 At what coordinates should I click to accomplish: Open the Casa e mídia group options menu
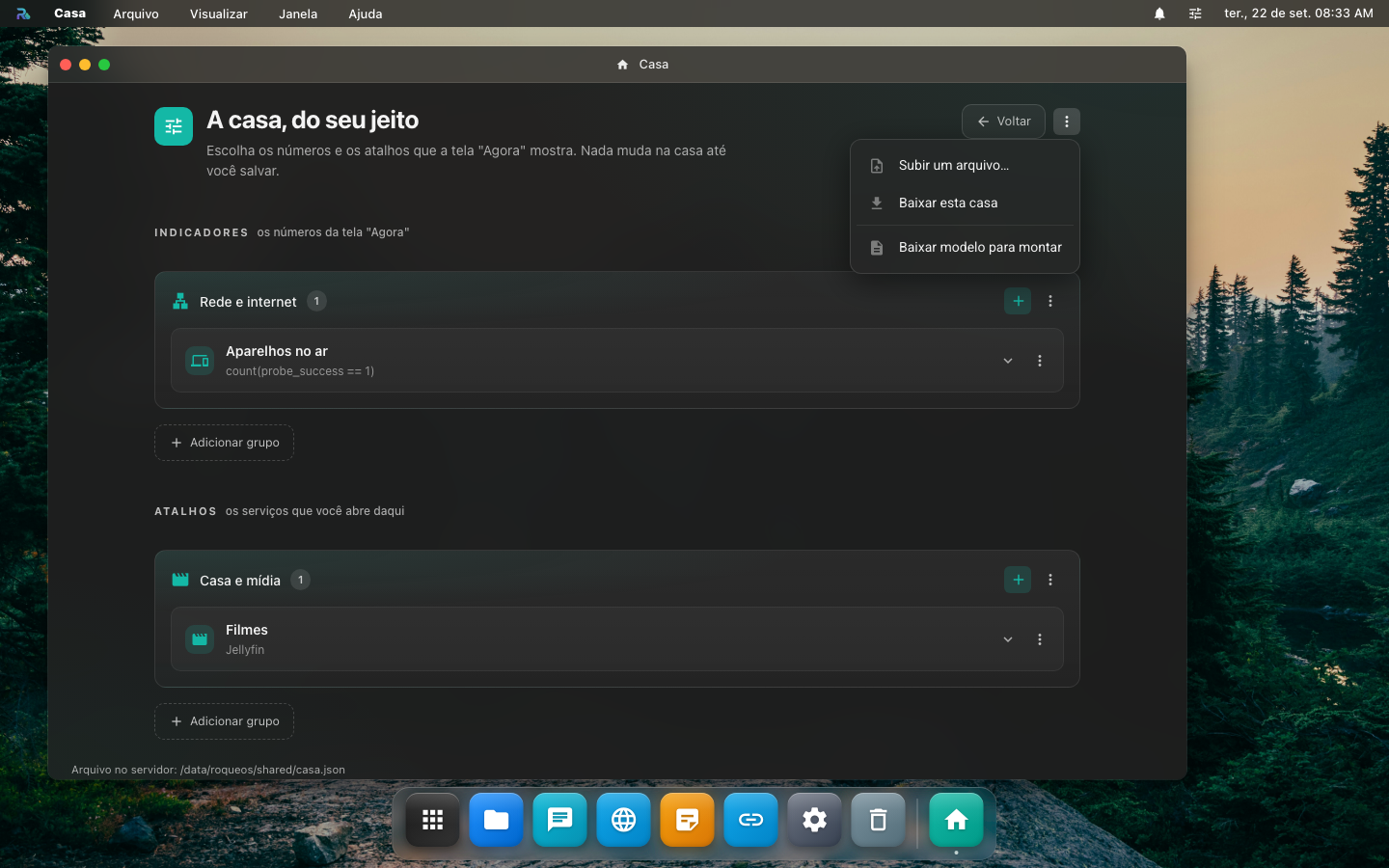(x=1050, y=580)
